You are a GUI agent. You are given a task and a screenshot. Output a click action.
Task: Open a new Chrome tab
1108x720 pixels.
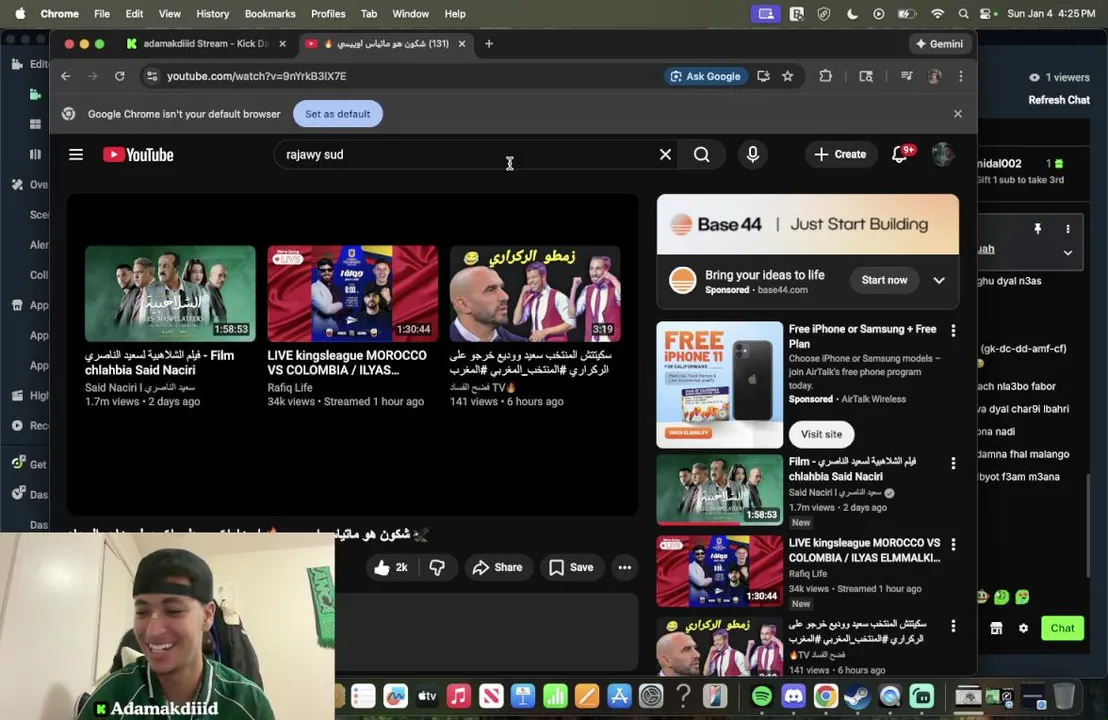click(489, 44)
